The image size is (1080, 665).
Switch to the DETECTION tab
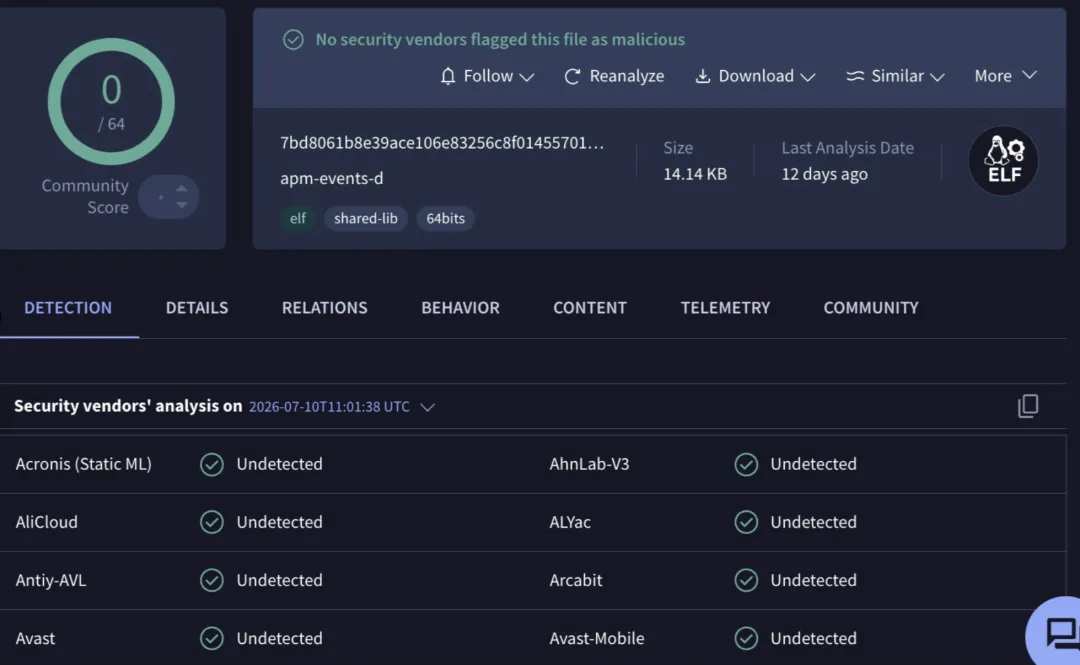tap(68, 307)
